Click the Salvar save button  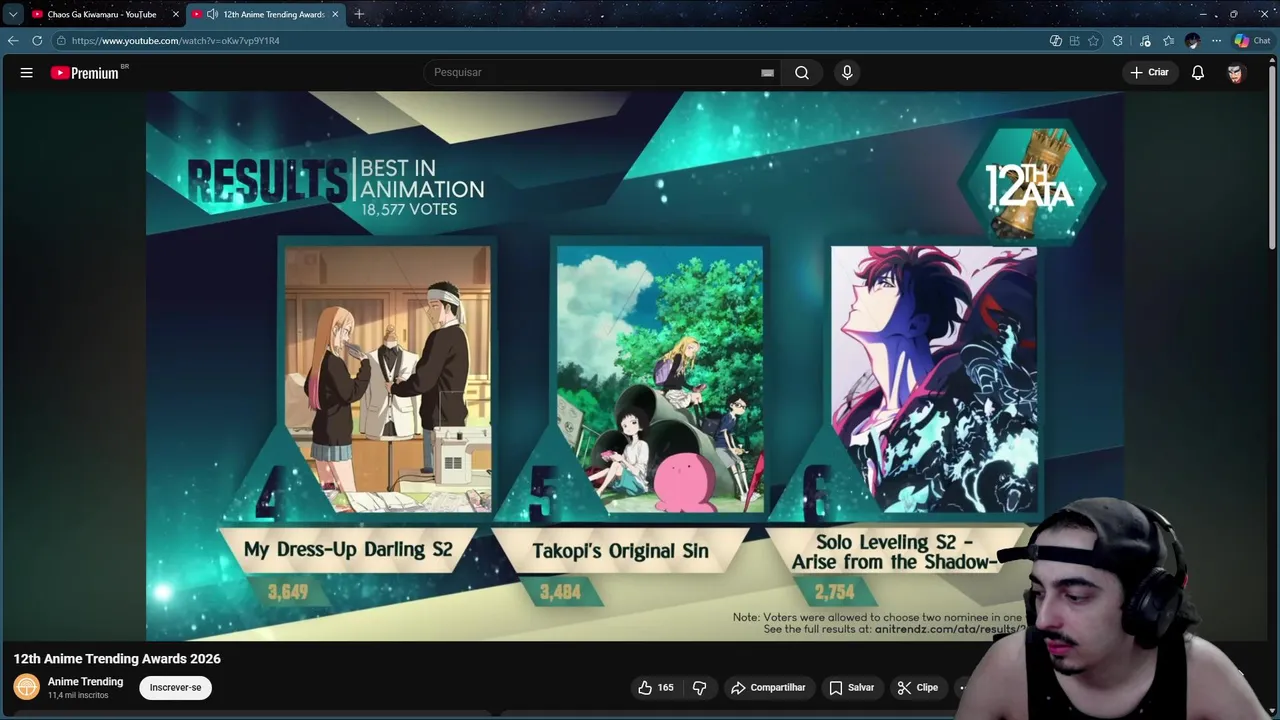click(851, 687)
